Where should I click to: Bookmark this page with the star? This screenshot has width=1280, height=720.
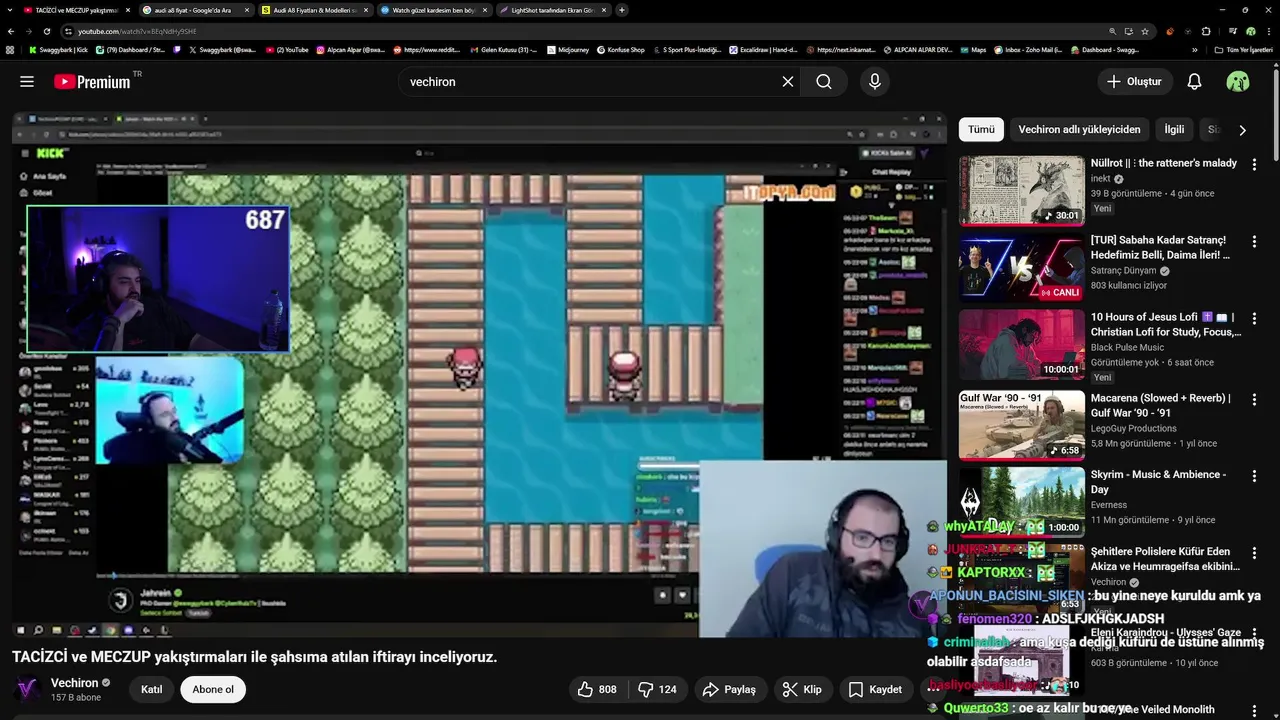tap(1145, 31)
